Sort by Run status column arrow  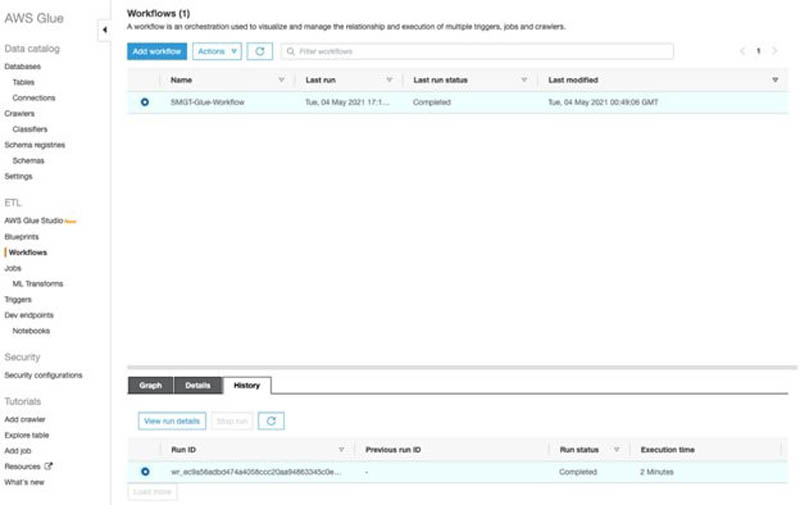616,449
